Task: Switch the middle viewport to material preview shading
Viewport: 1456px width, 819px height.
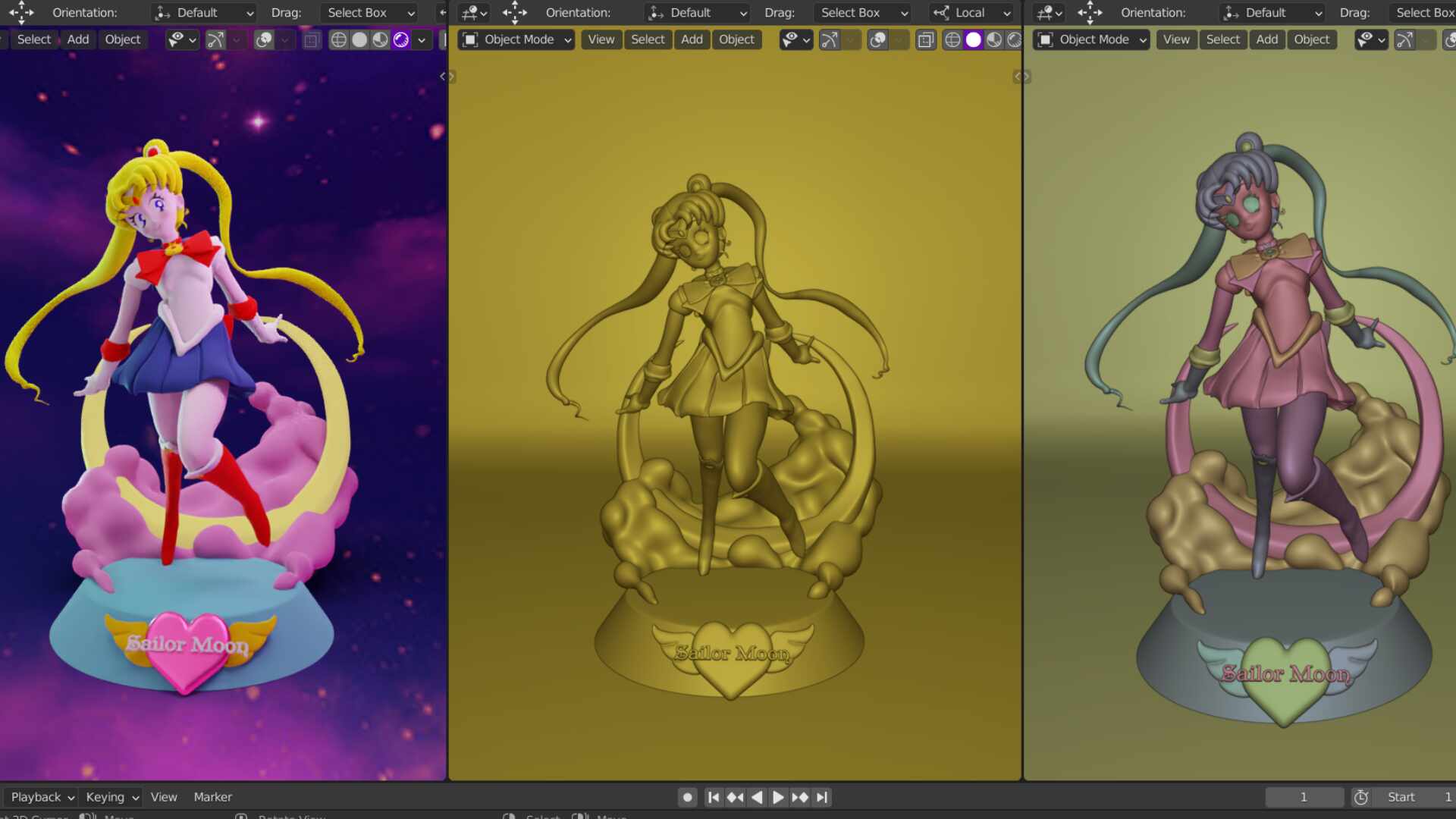Action: [x=993, y=39]
